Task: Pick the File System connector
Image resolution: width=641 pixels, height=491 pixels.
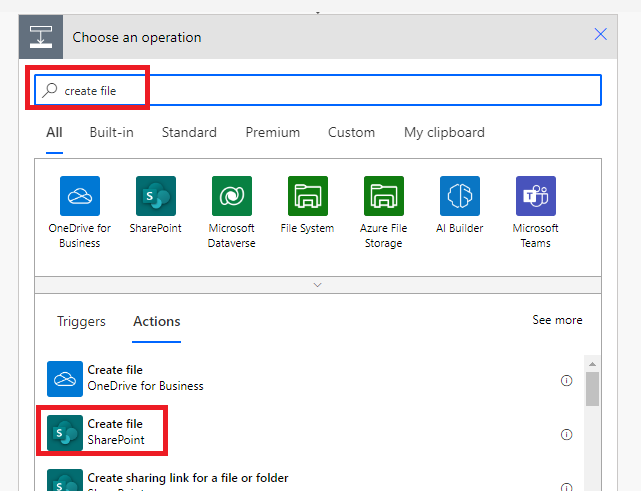Action: 307,196
